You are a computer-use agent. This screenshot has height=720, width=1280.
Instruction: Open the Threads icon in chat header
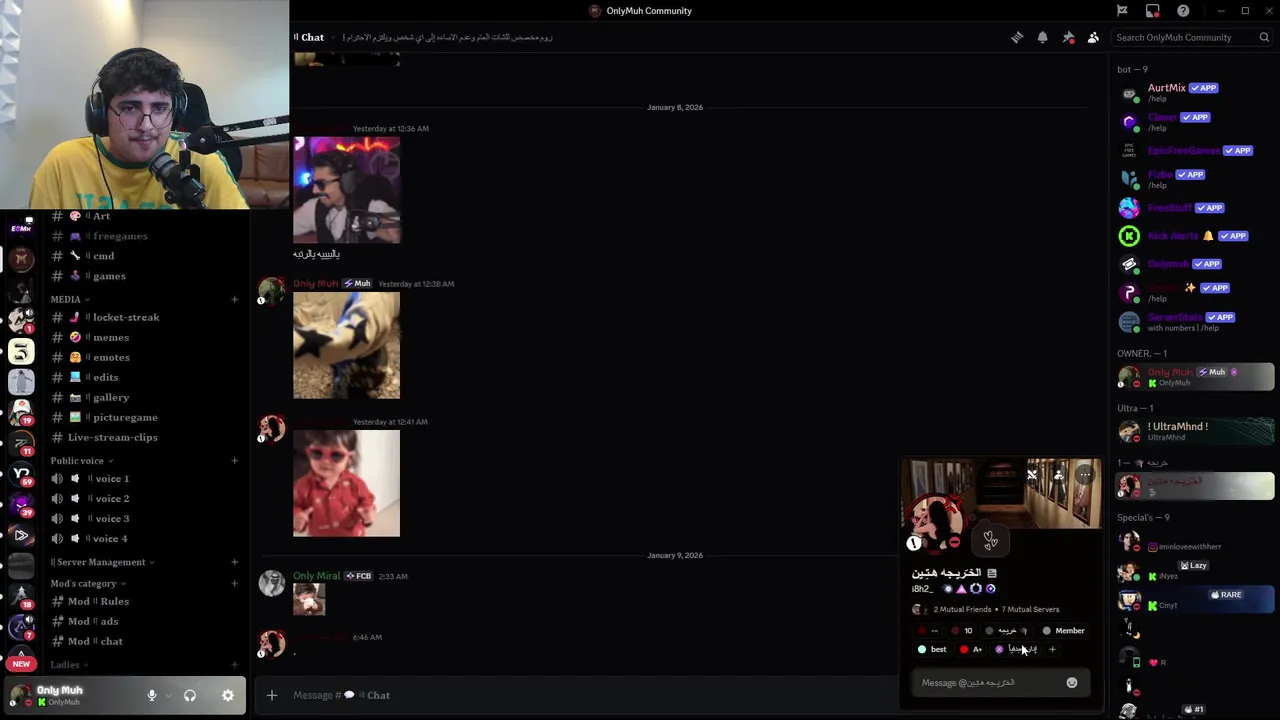(x=1017, y=37)
